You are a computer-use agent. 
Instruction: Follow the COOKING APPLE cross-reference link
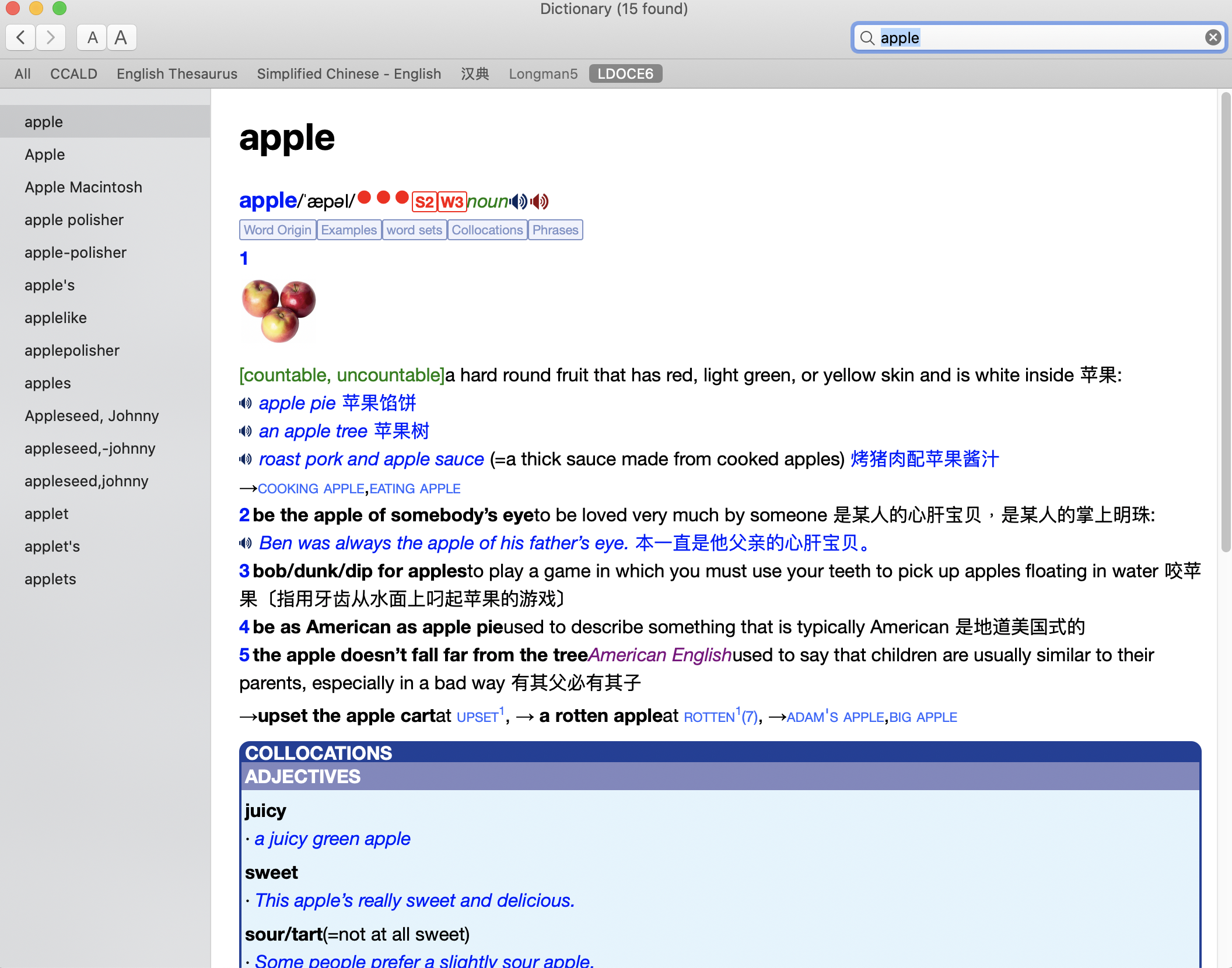(x=312, y=489)
